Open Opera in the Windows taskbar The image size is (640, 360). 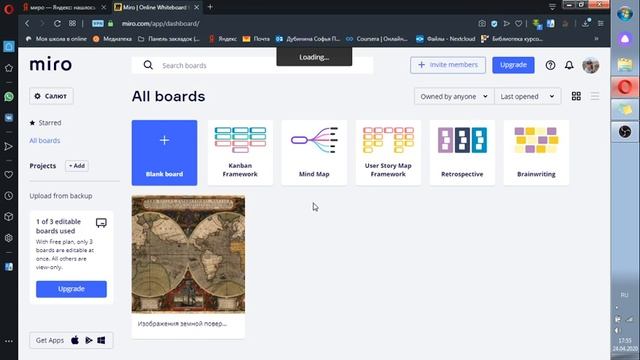tap(624, 87)
